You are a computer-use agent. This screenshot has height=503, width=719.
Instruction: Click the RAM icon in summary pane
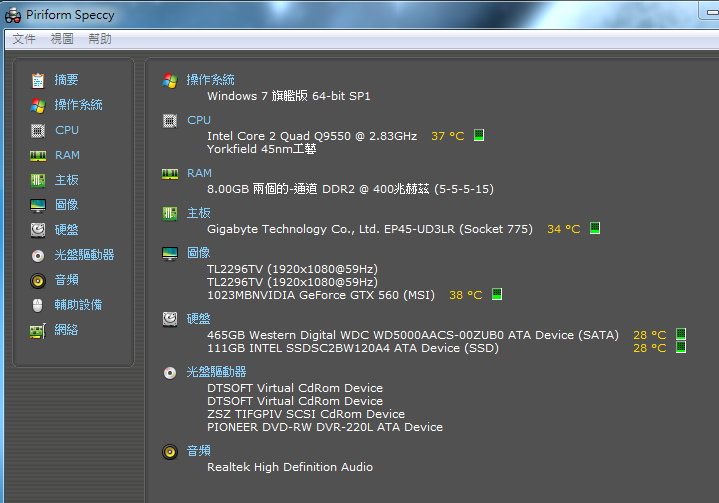pos(170,174)
